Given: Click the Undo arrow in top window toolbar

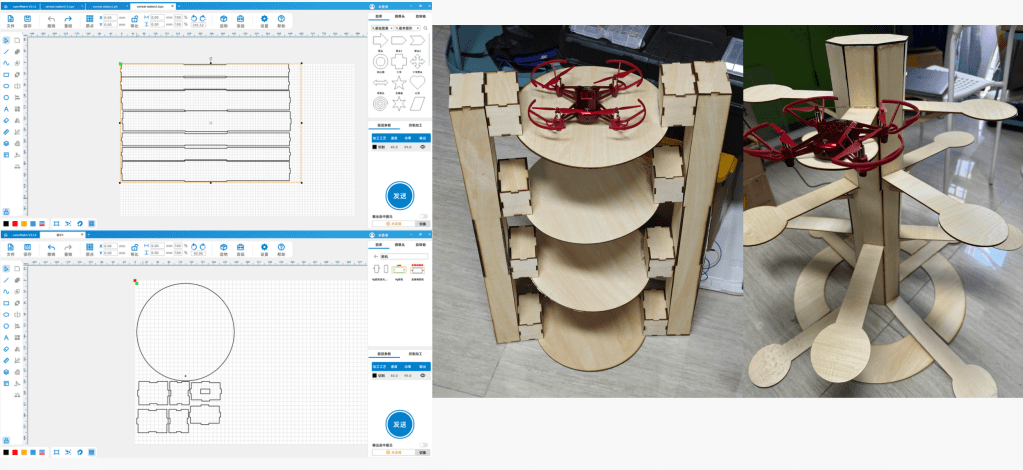Looking at the screenshot, I should 52,19.
